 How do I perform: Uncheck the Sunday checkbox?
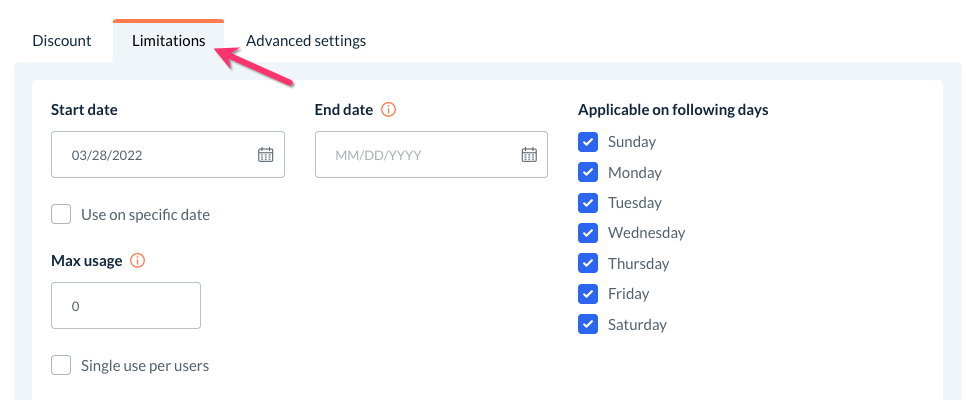tap(588, 142)
